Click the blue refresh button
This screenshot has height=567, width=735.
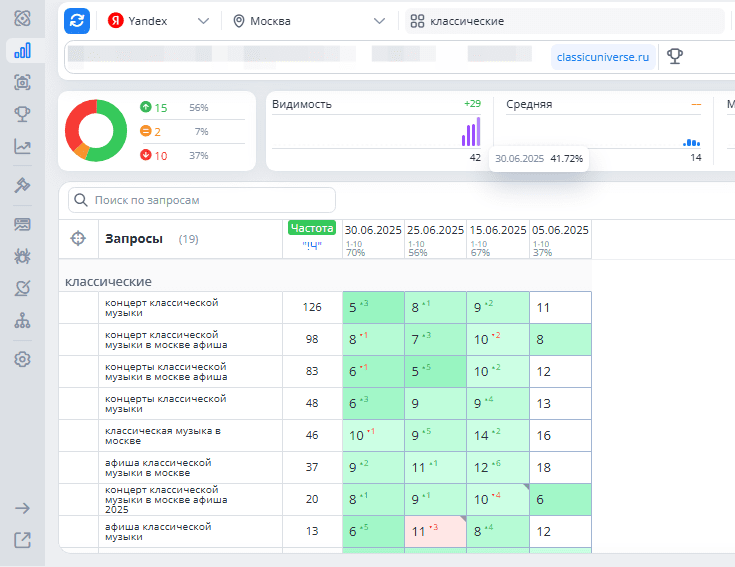(77, 21)
